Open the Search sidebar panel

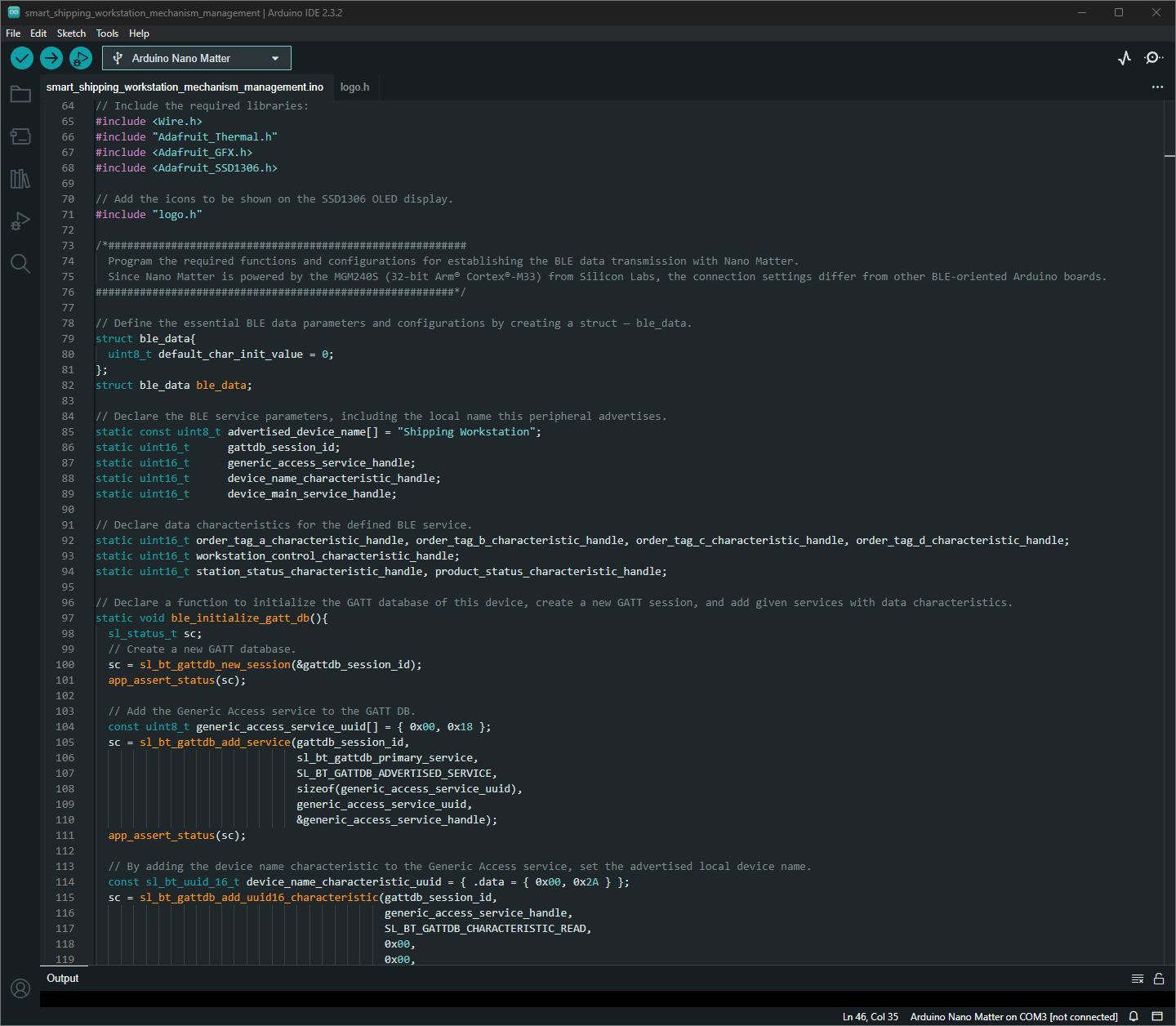(20, 263)
